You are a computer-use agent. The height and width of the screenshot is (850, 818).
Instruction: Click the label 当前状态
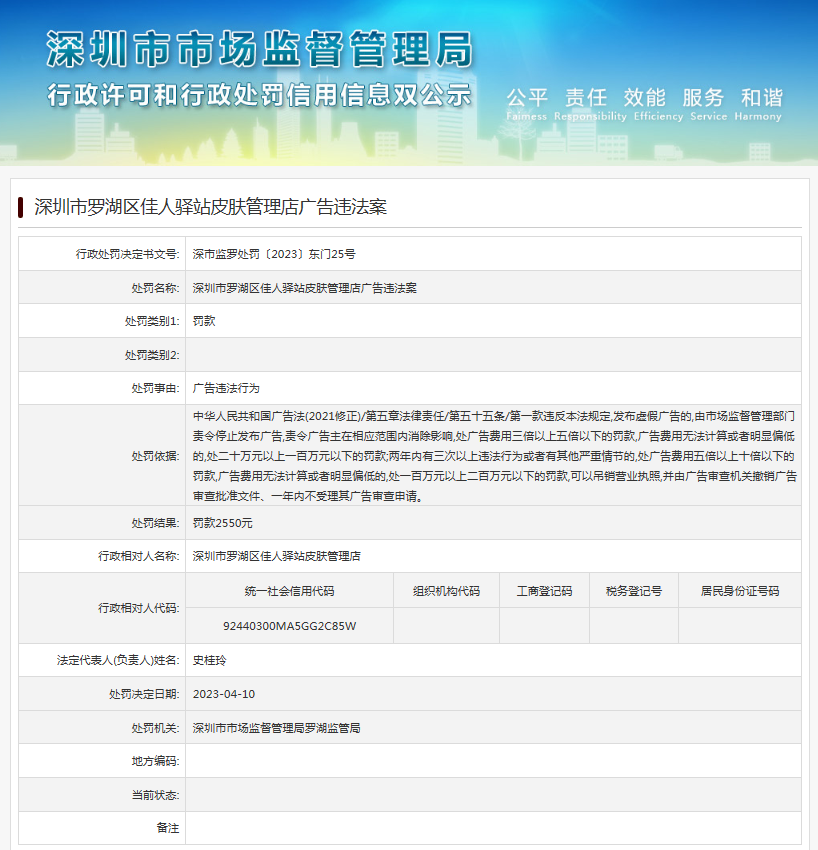[x=155, y=795]
